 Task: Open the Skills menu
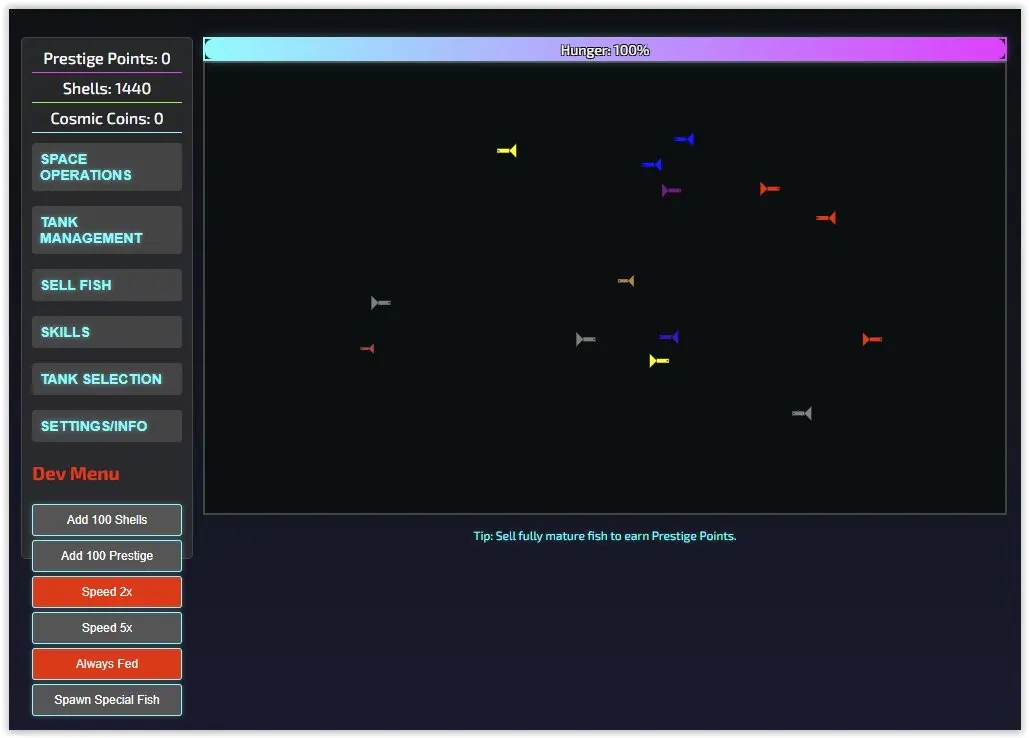pos(106,331)
